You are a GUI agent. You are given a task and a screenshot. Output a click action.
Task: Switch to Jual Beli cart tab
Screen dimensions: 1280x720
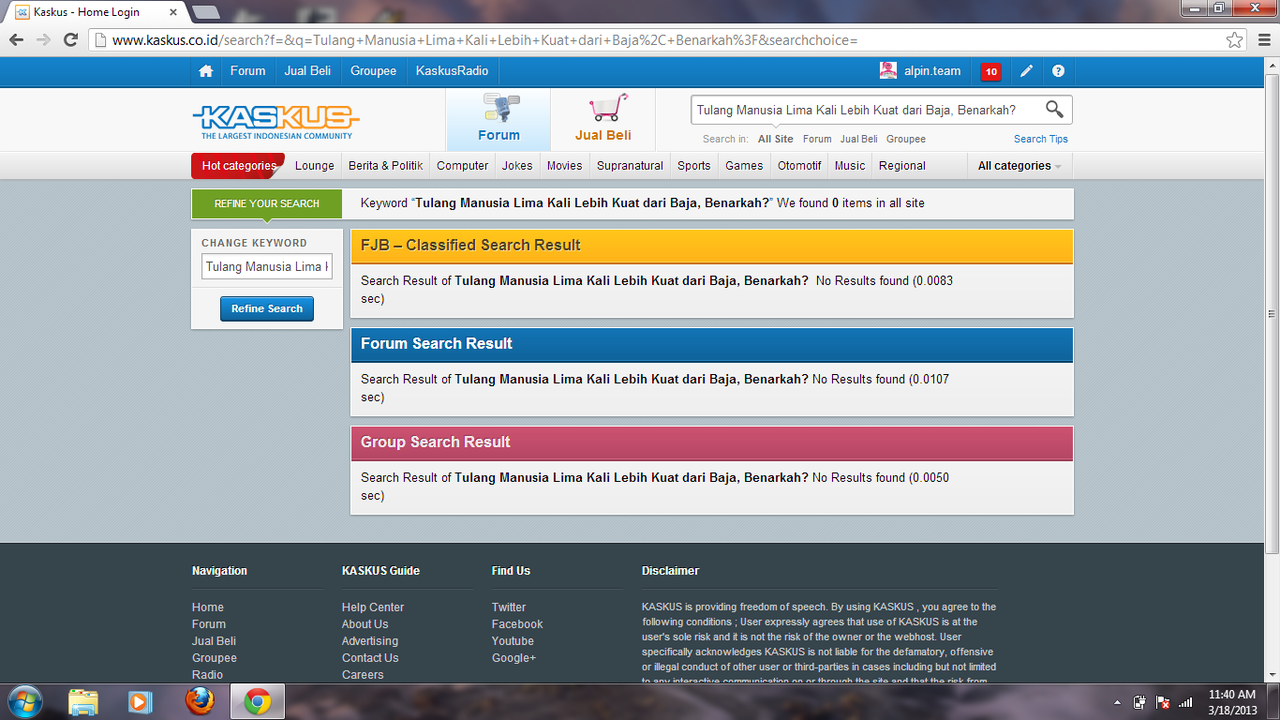603,119
